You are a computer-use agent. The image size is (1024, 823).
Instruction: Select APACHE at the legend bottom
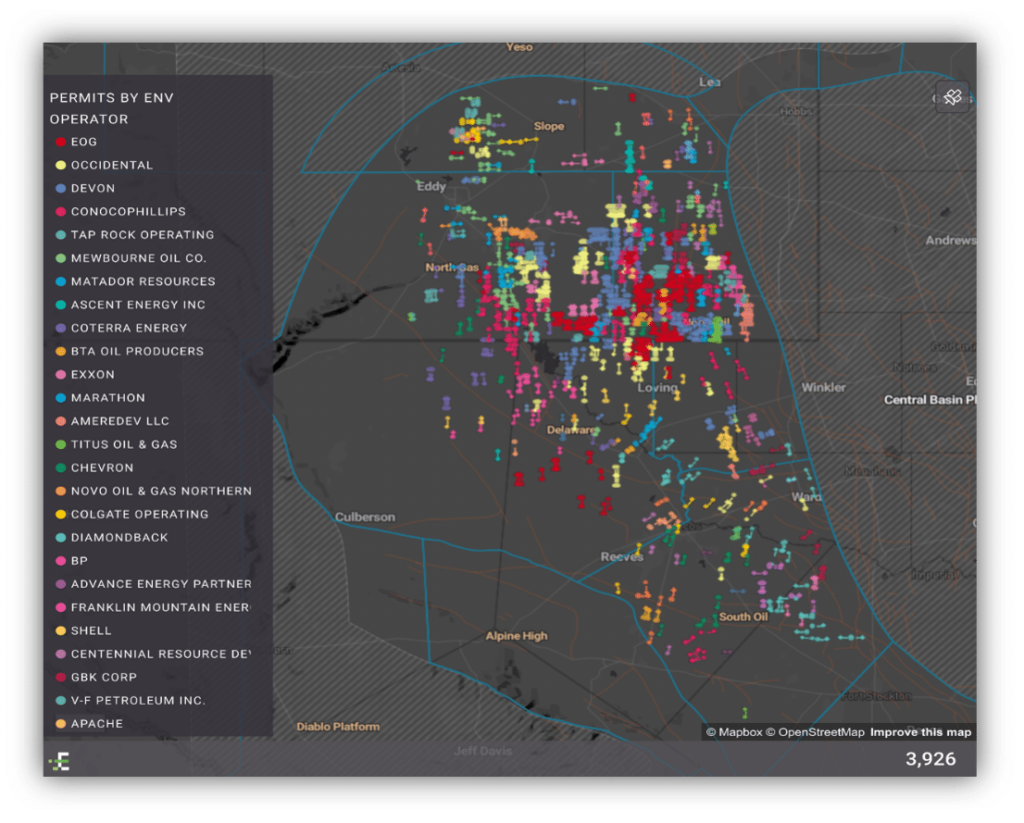(x=96, y=724)
